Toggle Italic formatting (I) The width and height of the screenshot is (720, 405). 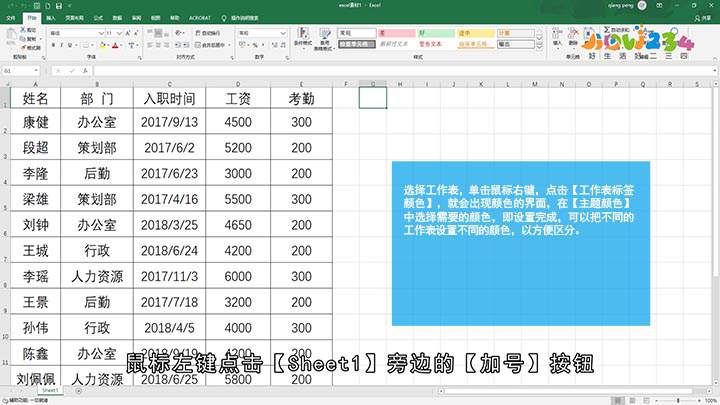62,45
